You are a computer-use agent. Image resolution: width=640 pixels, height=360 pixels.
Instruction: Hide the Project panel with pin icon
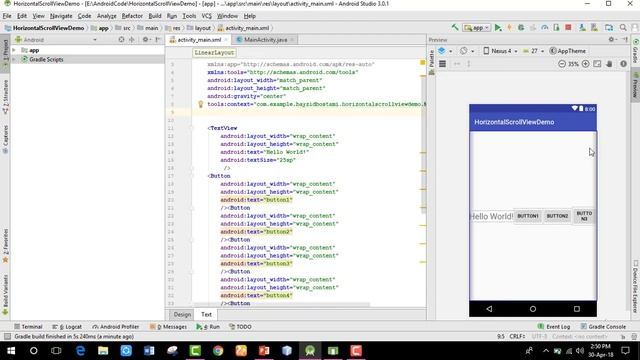pyautogui.click(x=158, y=40)
